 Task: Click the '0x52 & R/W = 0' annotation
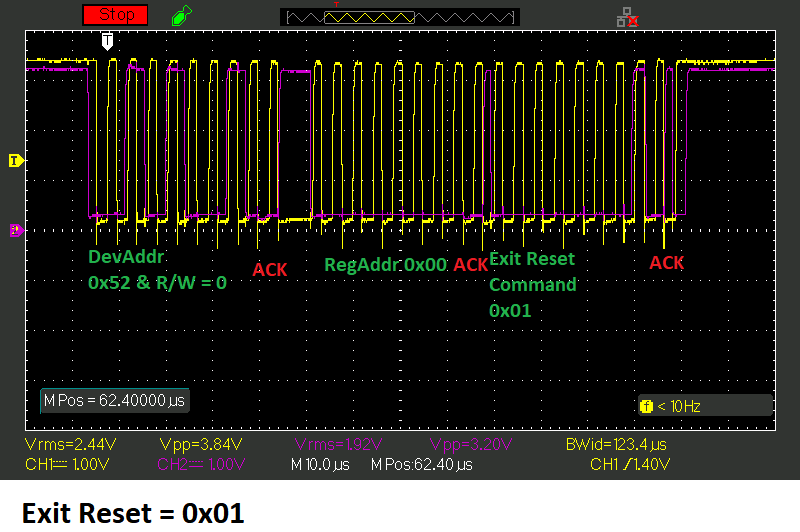[x=157, y=283]
